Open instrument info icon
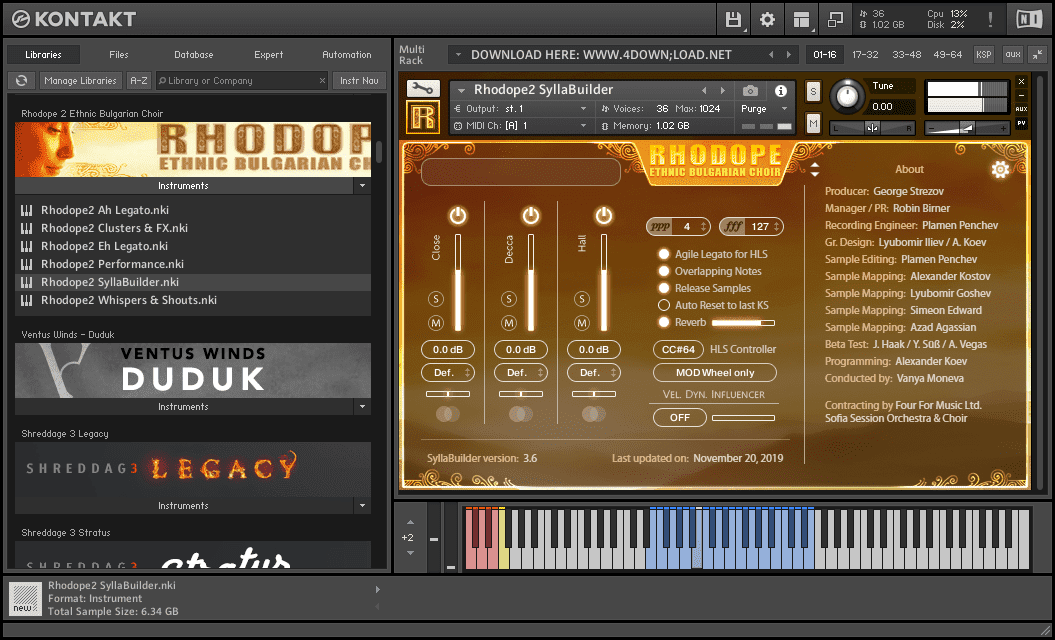Image resolution: width=1055 pixels, height=640 pixels. coord(780,90)
